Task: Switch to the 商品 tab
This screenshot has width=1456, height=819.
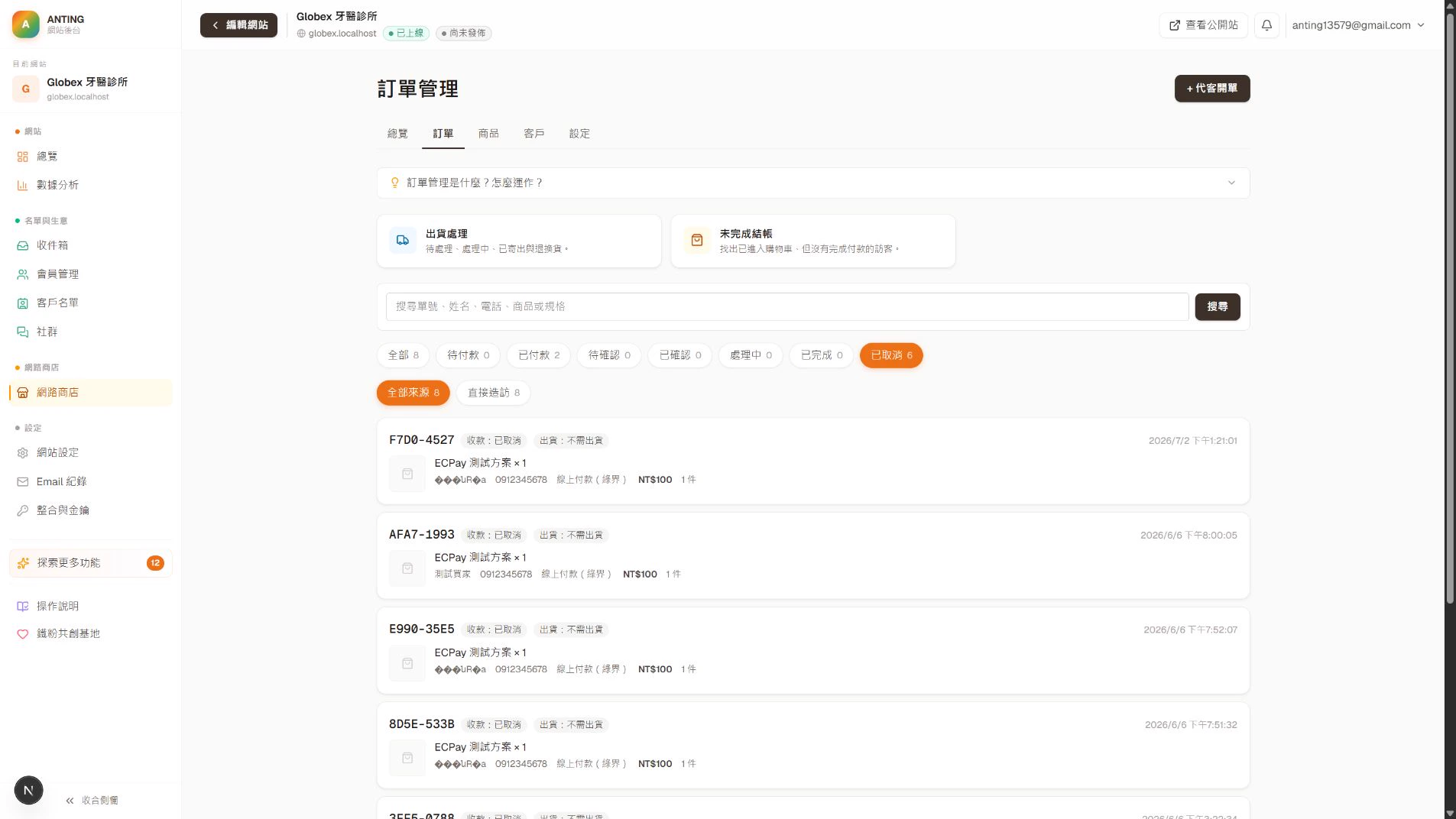Action: click(488, 134)
